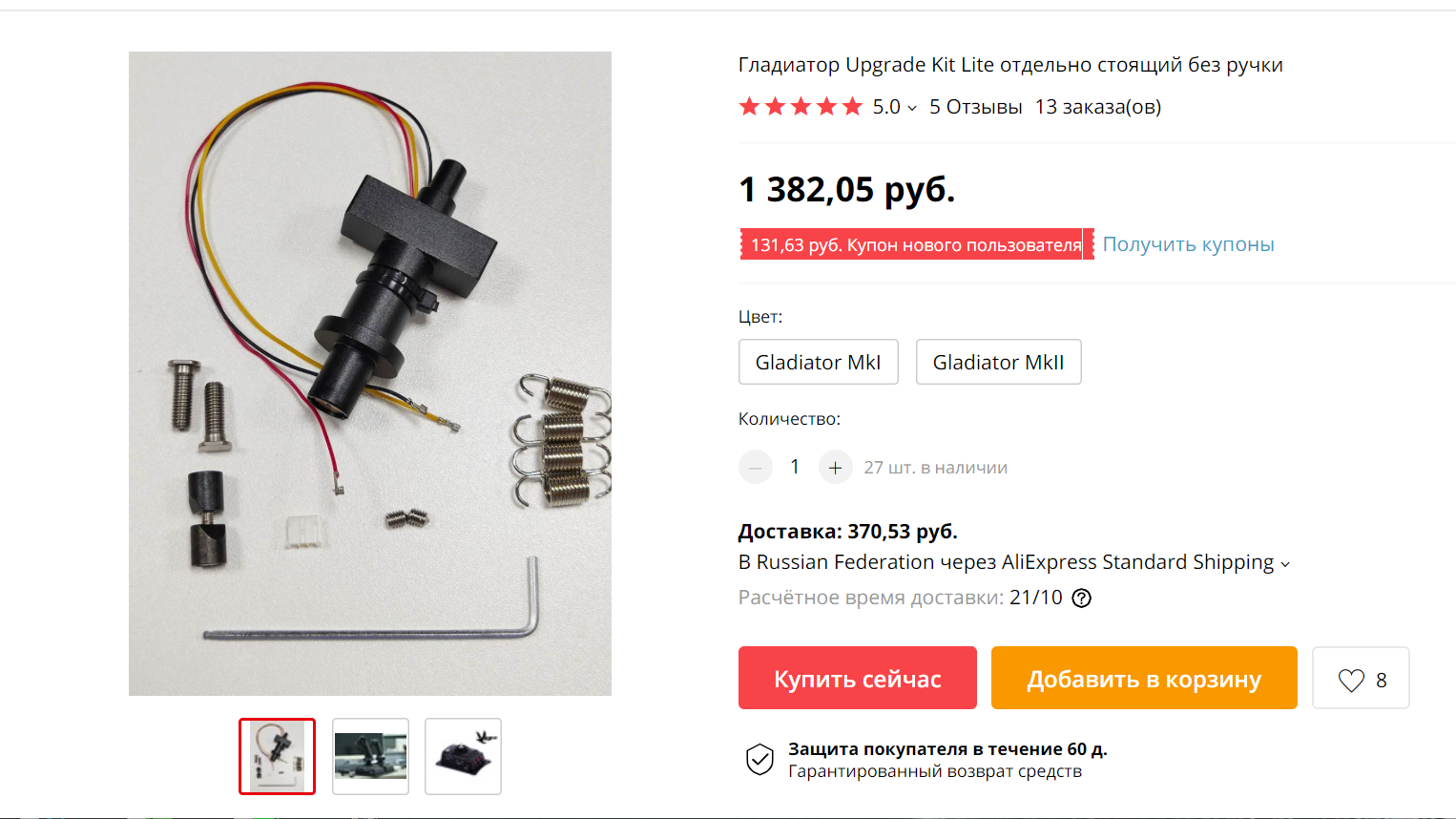Select the first product thumbnail with wires

(x=277, y=756)
